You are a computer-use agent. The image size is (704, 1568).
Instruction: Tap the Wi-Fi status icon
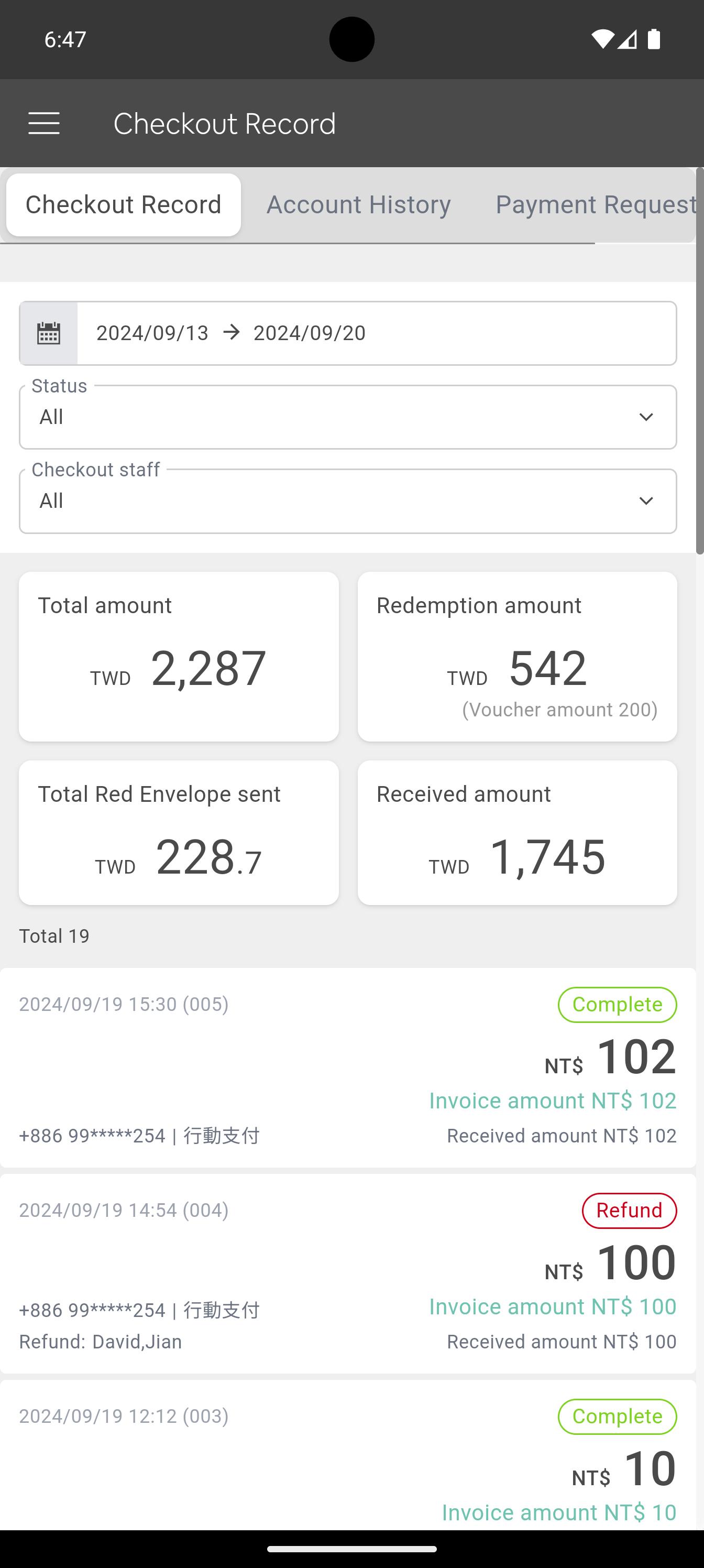pos(602,39)
